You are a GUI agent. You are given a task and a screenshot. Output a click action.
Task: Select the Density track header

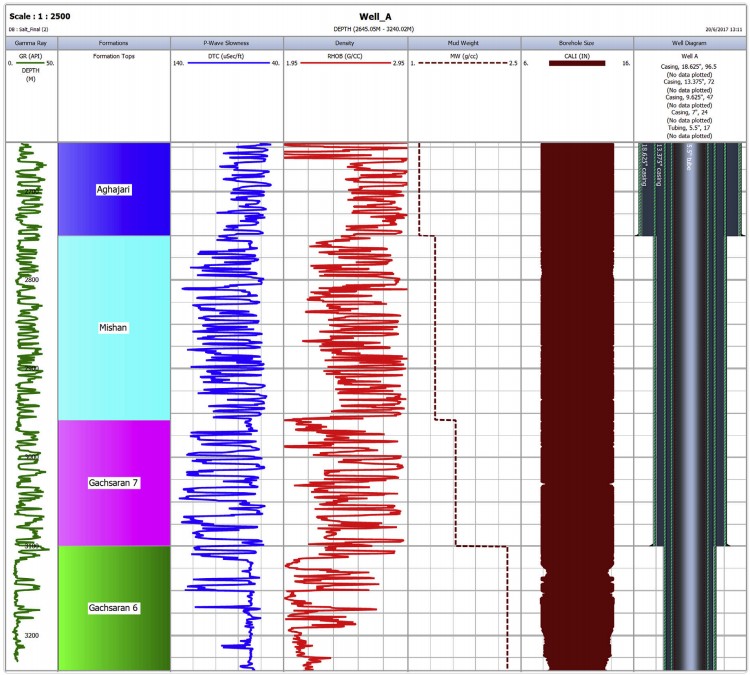pyautogui.click(x=345, y=44)
